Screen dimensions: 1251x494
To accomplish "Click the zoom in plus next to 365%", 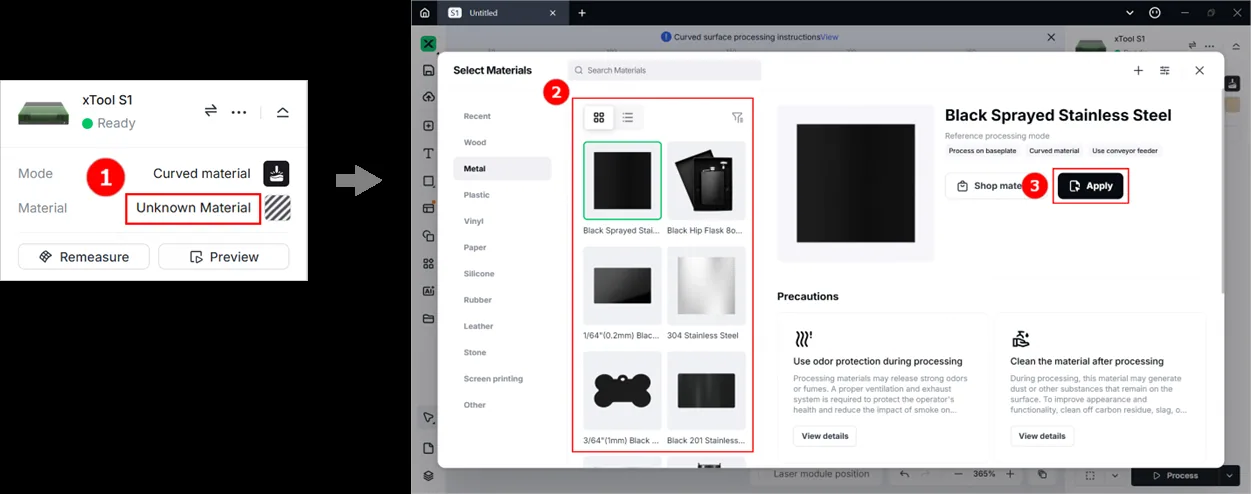I will (x=1010, y=474).
